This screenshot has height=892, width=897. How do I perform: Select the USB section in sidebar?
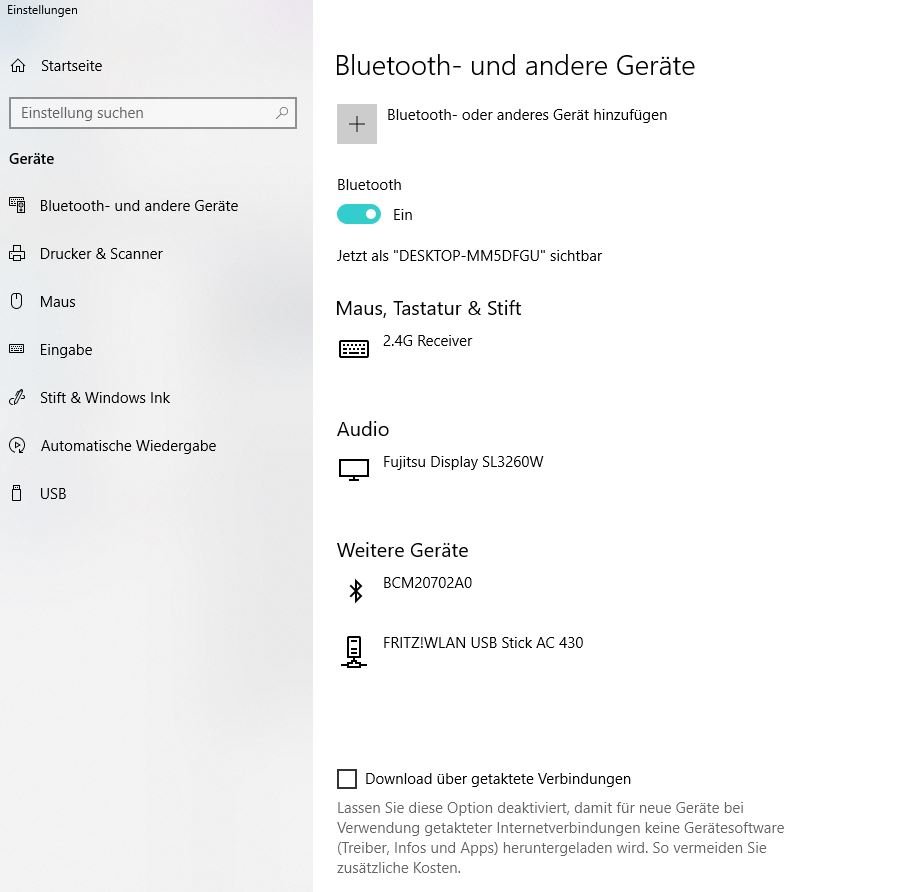[53, 494]
